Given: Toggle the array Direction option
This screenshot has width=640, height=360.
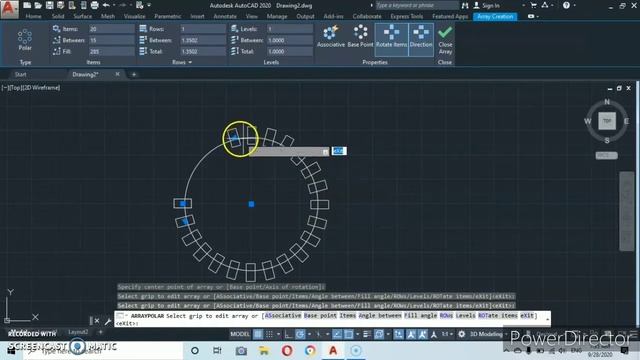Looking at the screenshot, I should (x=421, y=40).
